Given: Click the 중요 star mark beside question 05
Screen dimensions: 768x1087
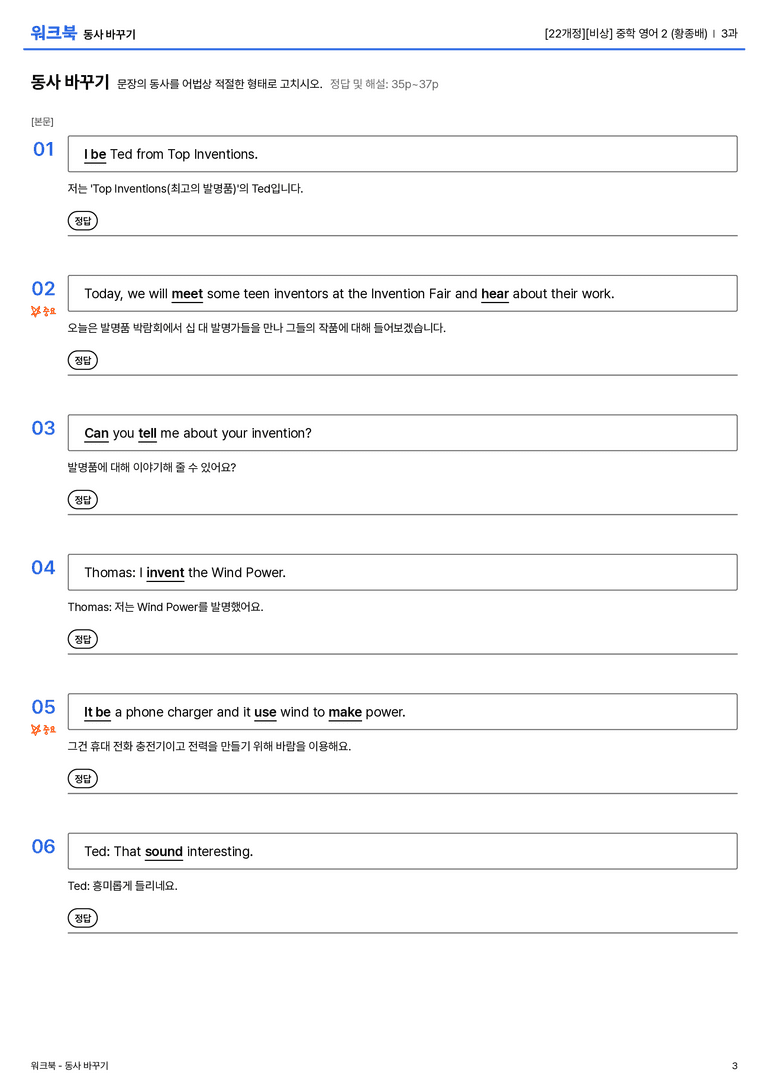Looking at the screenshot, I should point(43,729).
